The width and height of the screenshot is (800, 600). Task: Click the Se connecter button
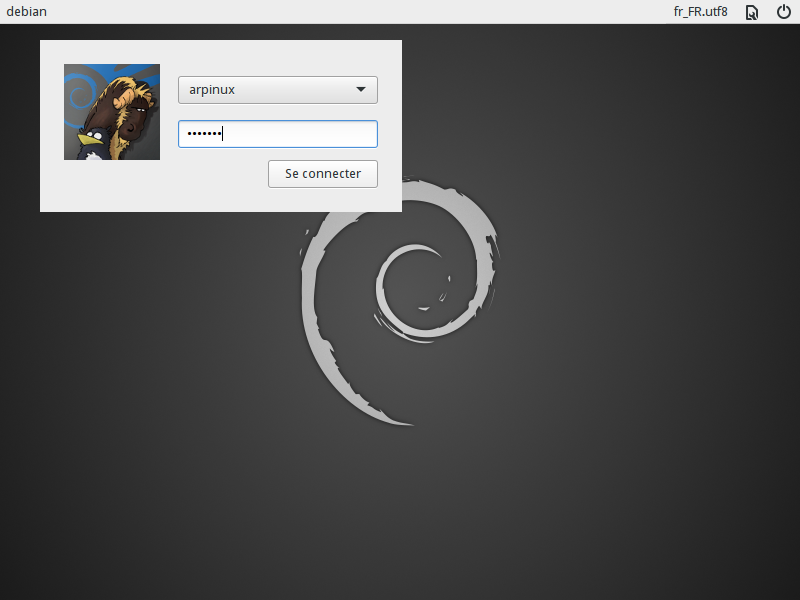pos(323,174)
